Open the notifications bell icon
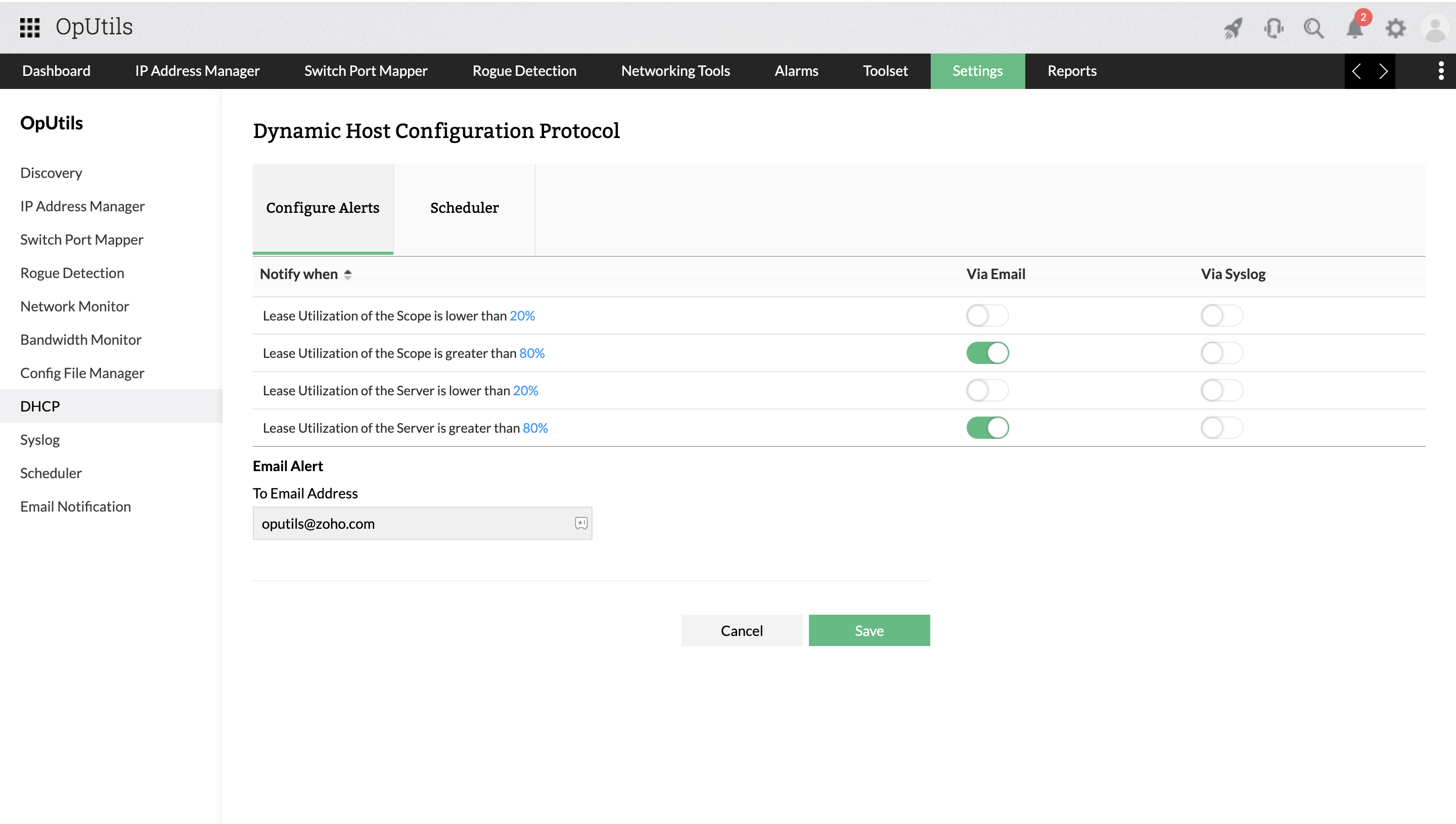 pos(1355,28)
